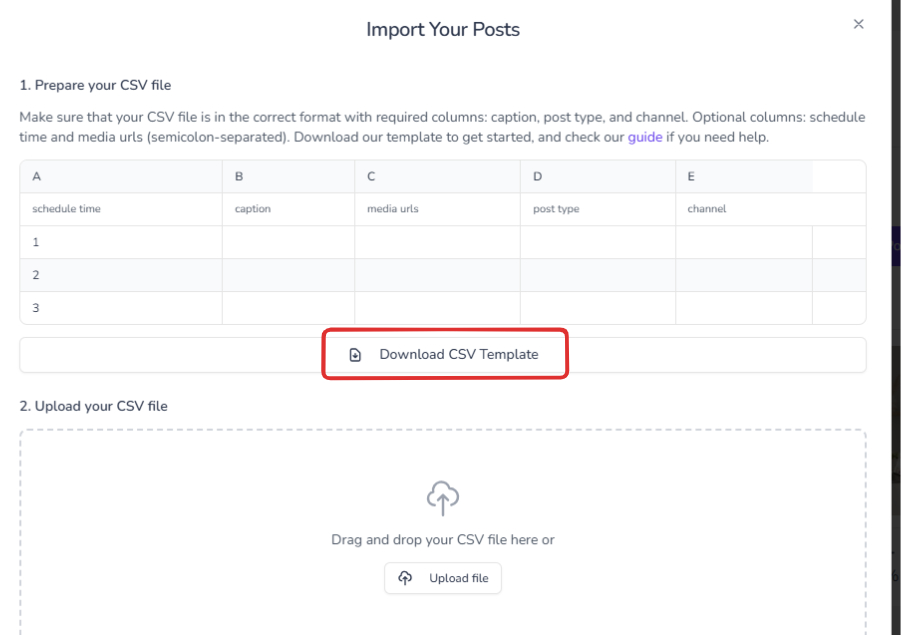901x635 pixels.
Task: Click the drag and drop CSV text
Action: tap(443, 540)
